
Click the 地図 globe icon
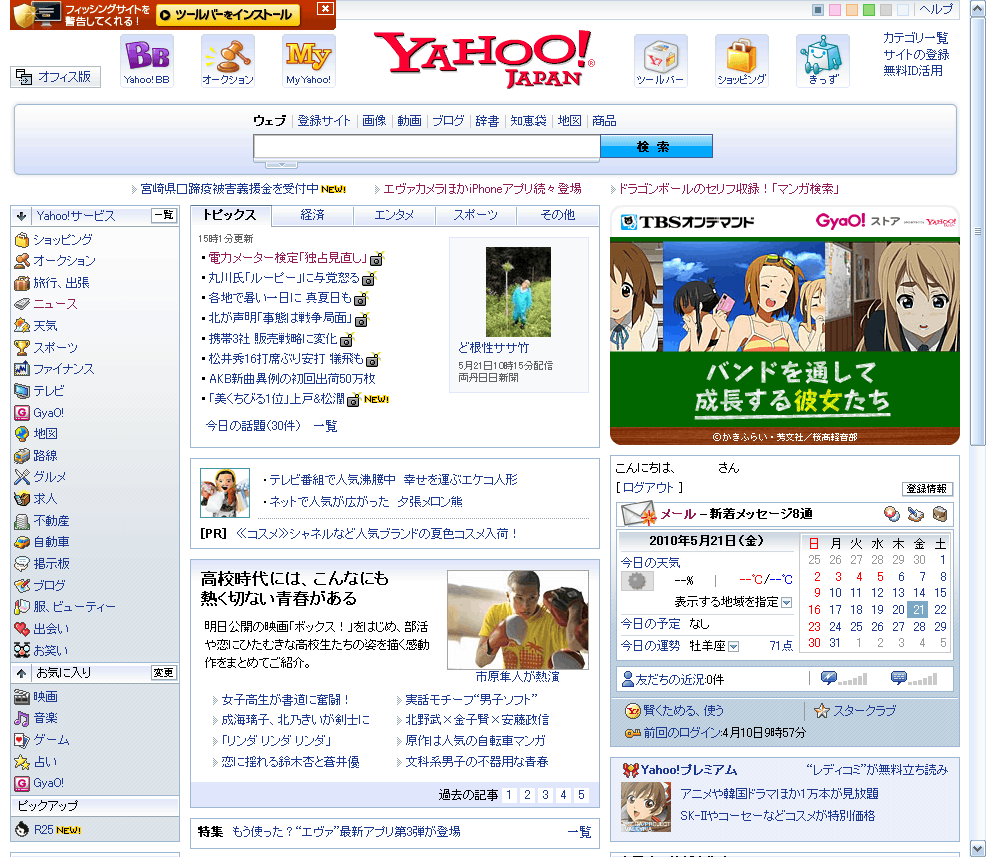pos(23,433)
